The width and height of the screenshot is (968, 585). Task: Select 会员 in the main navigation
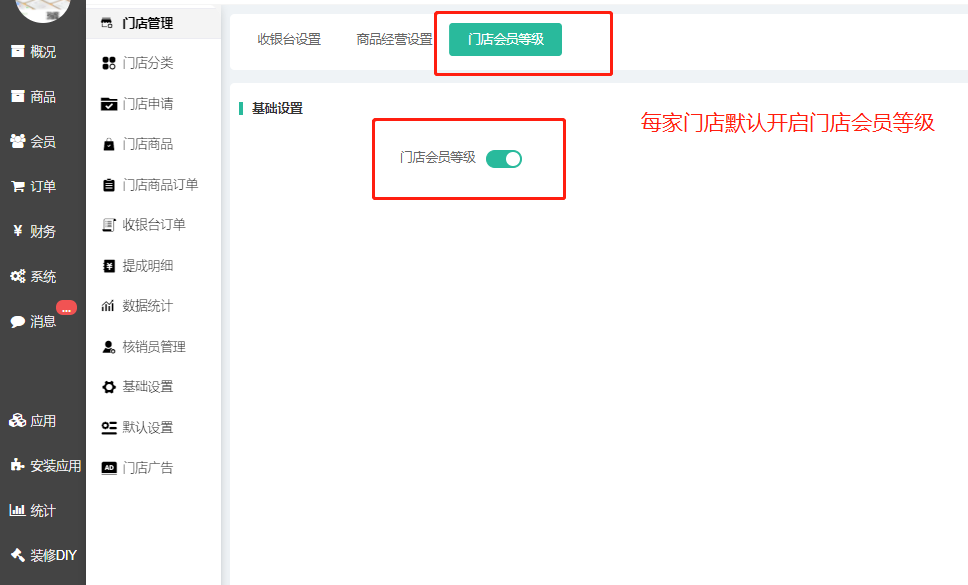tap(43, 141)
